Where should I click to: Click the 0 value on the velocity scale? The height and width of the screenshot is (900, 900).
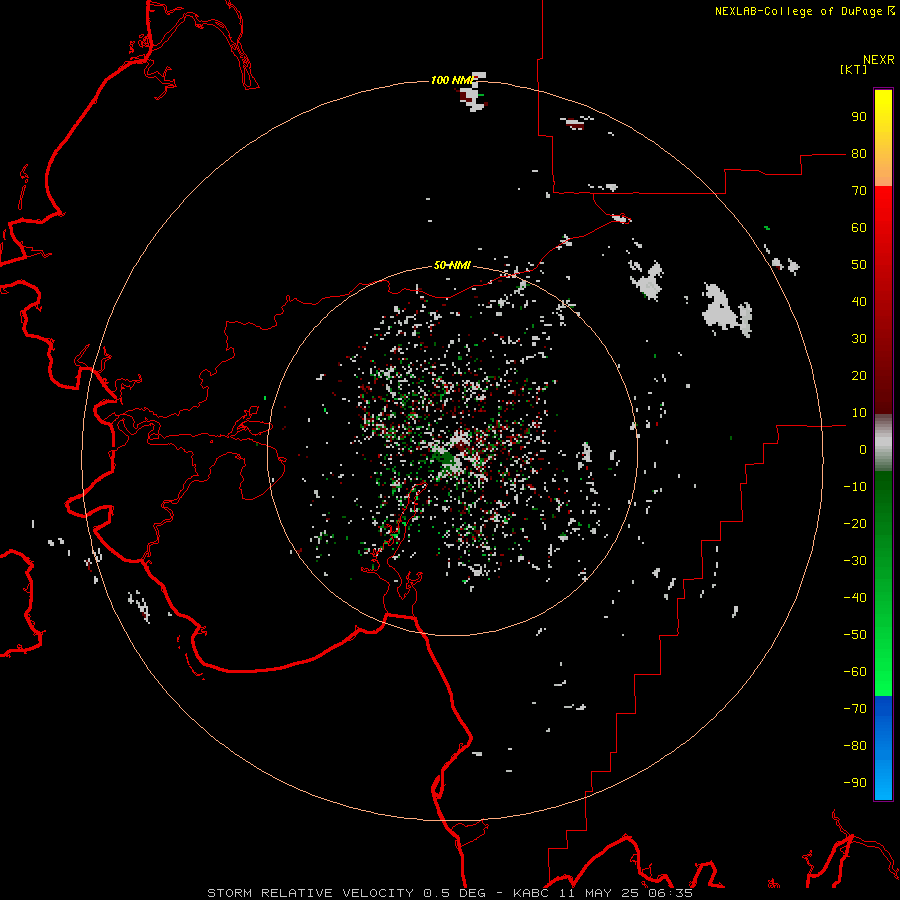point(863,449)
